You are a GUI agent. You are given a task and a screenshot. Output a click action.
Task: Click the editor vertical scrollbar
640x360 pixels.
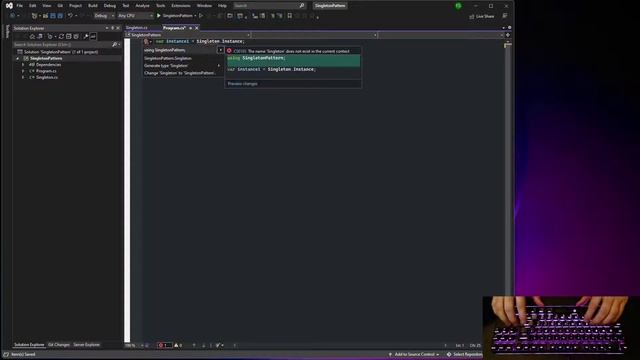coord(507,192)
